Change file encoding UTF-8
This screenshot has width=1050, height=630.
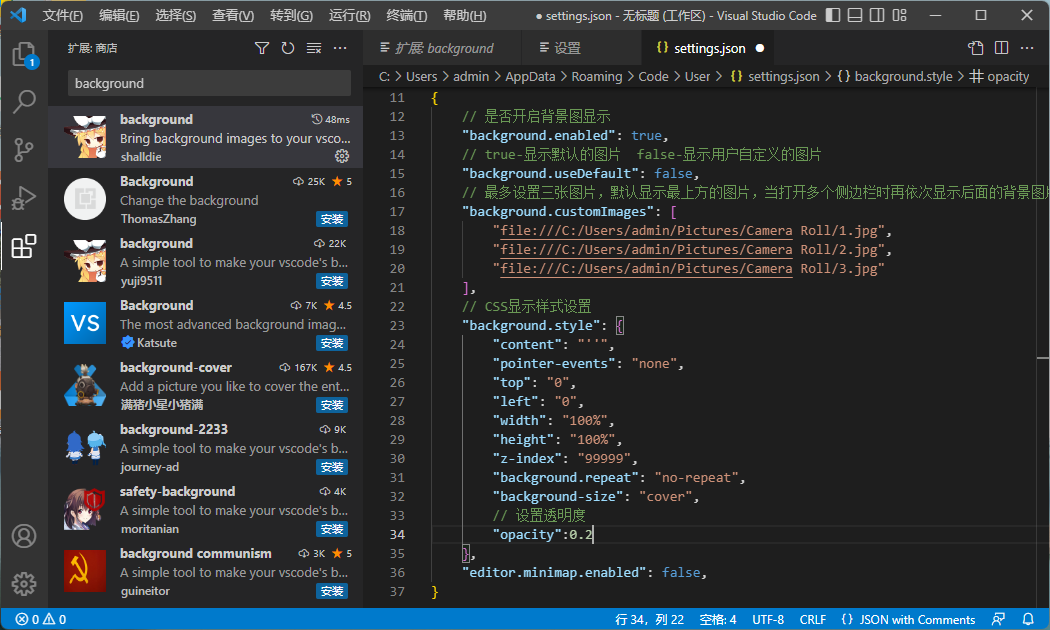(x=768, y=619)
